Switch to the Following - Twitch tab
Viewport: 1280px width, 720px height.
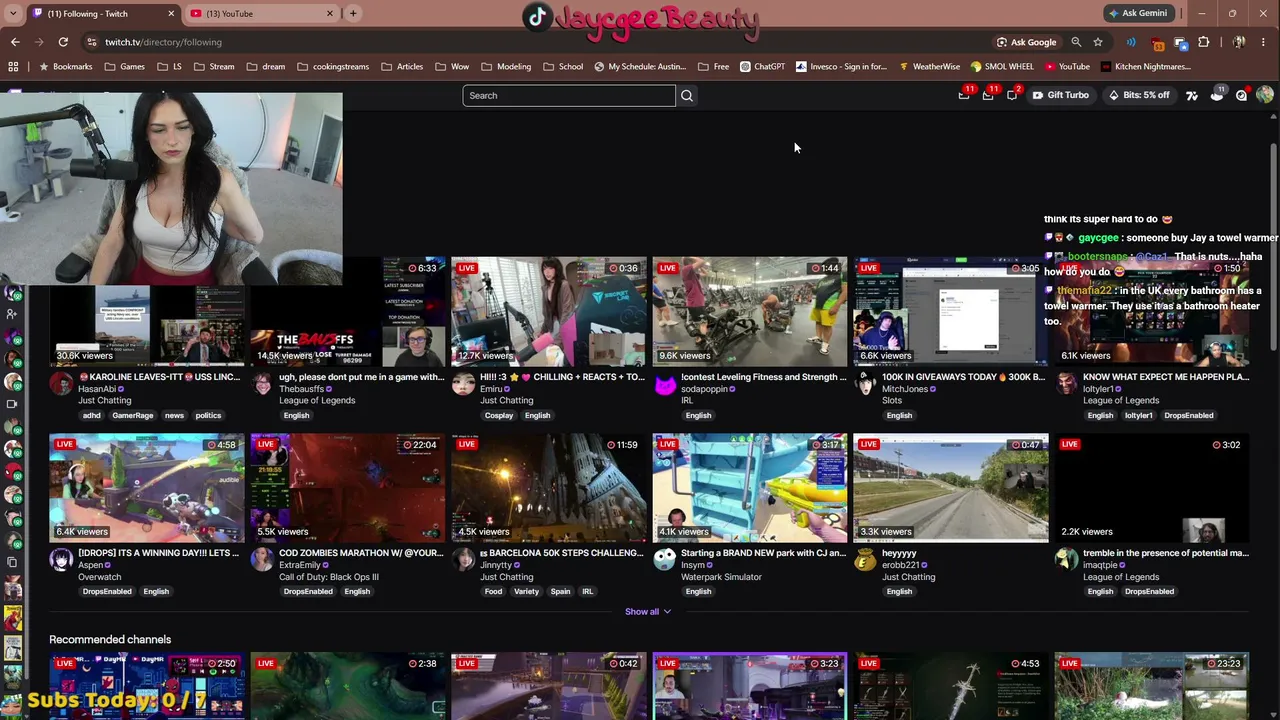[102, 13]
